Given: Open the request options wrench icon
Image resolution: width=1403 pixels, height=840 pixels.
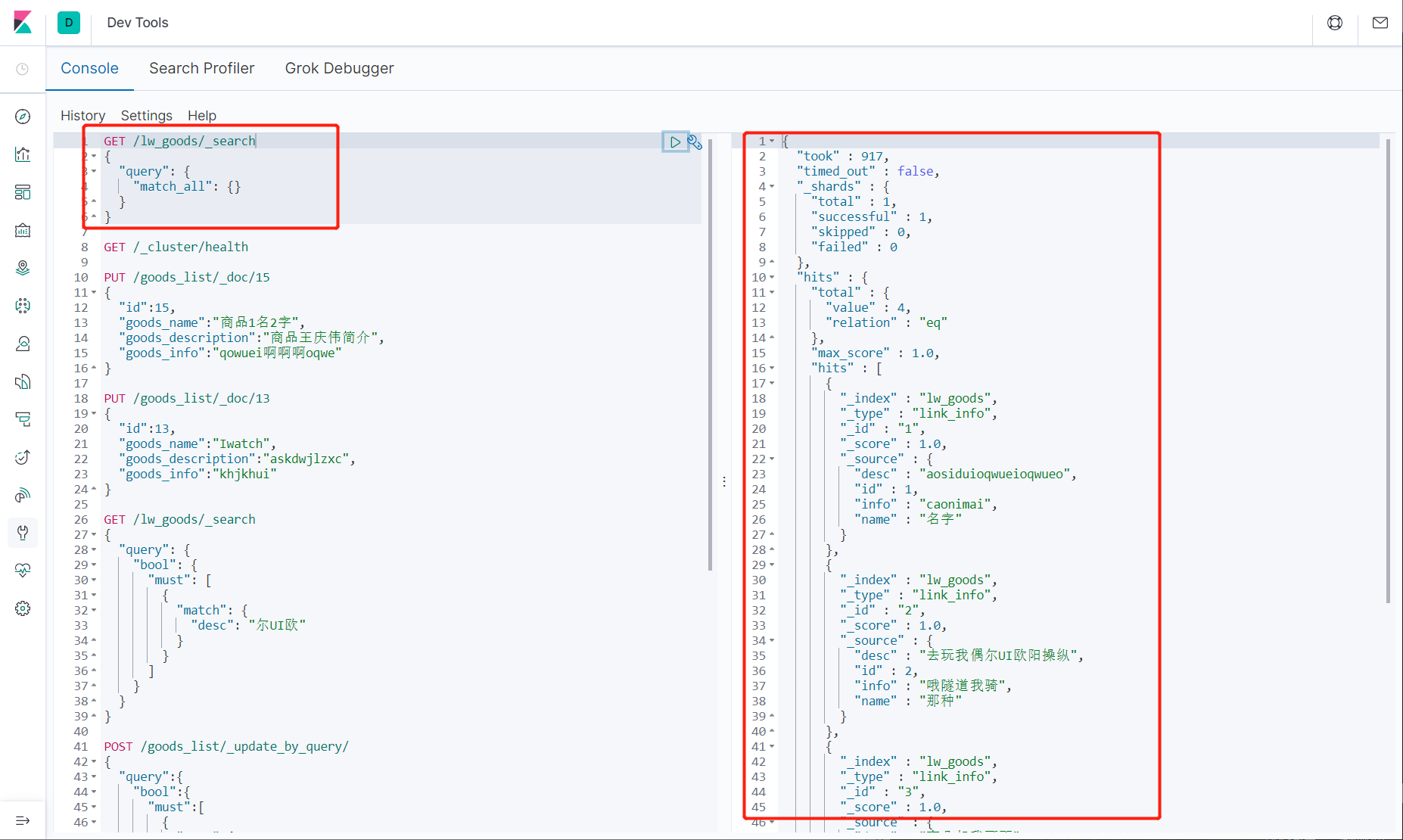Looking at the screenshot, I should [x=695, y=142].
